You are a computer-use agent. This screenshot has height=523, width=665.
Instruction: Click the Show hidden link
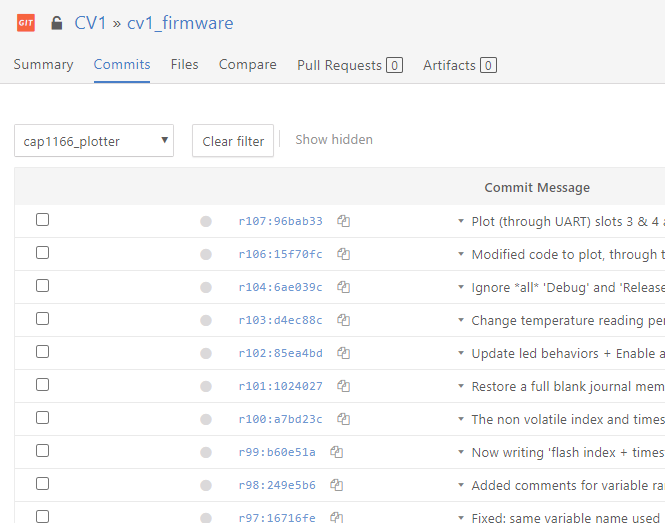(334, 140)
